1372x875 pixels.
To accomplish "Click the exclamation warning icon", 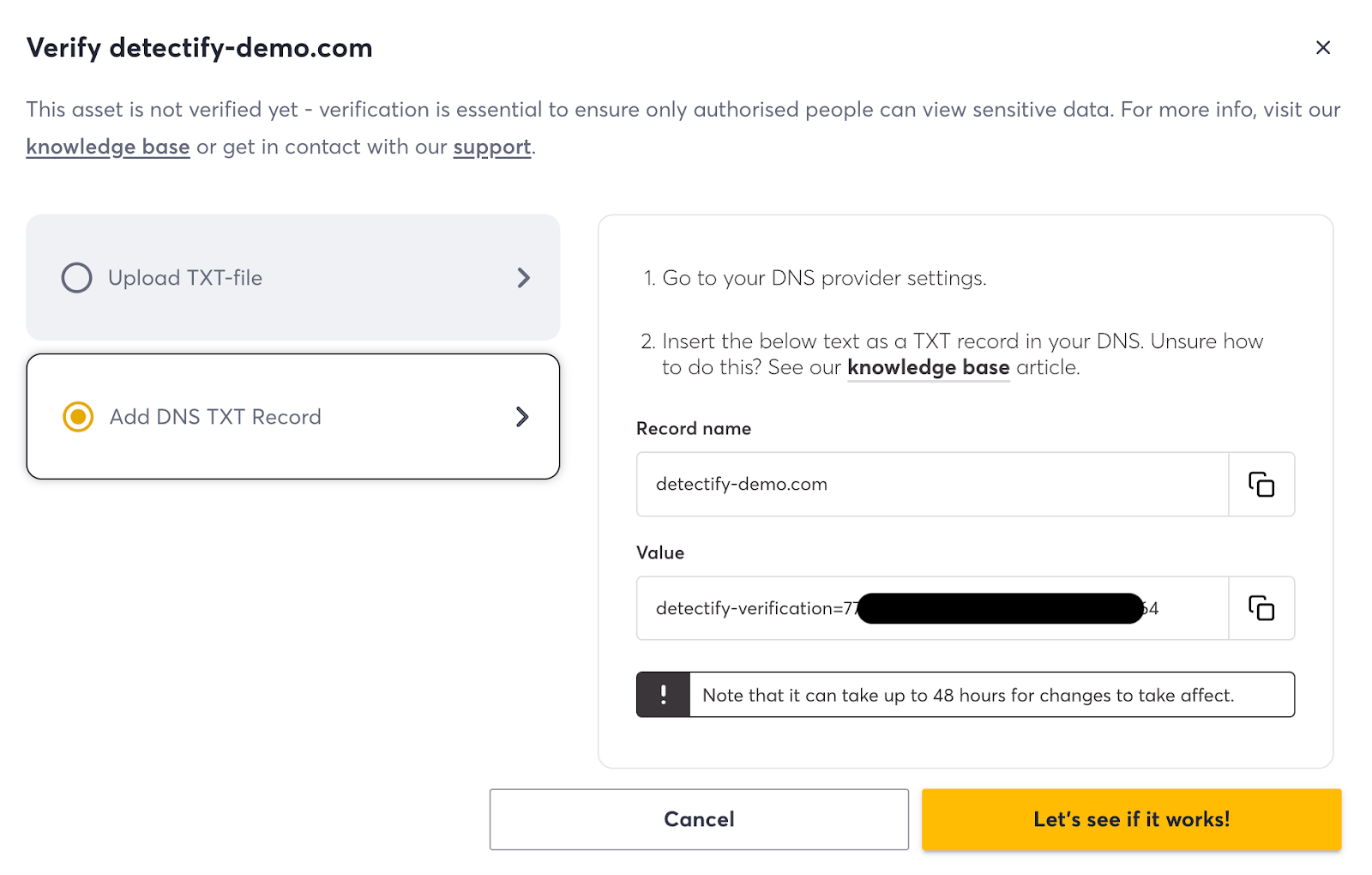I will [663, 695].
